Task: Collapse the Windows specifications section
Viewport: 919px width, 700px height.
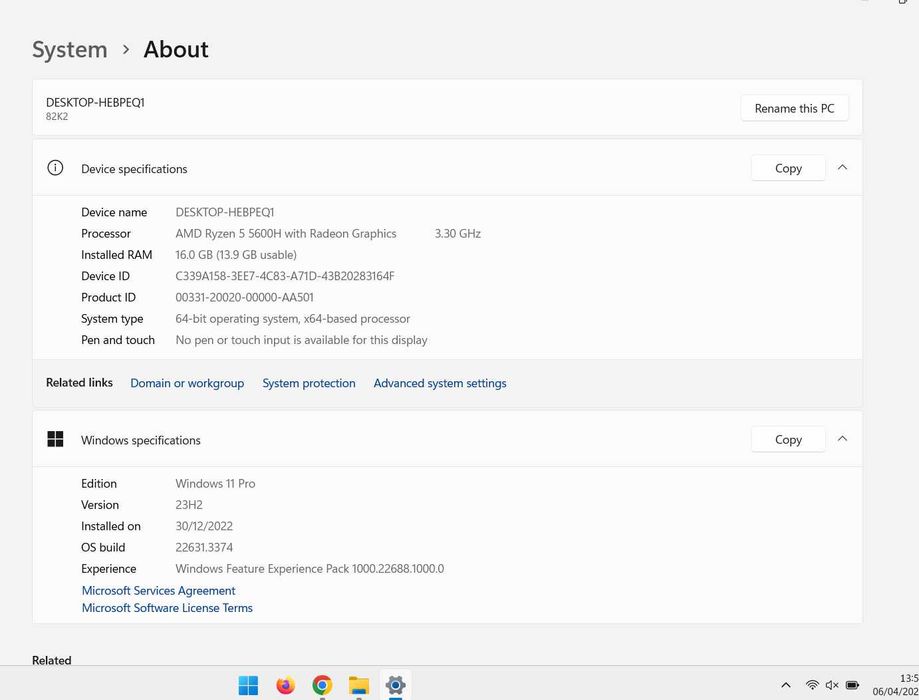Action: tap(842, 439)
